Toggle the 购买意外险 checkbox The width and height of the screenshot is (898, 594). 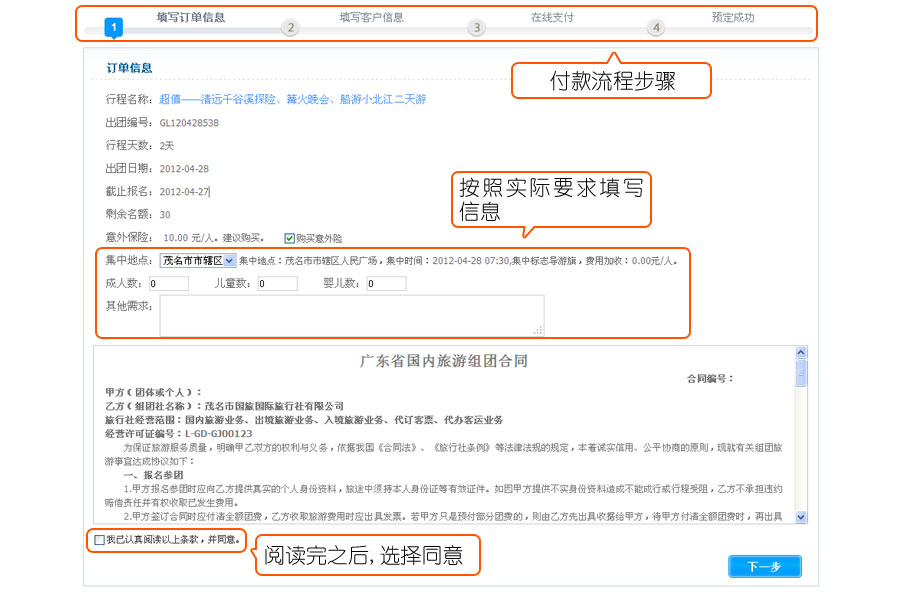(x=289, y=238)
